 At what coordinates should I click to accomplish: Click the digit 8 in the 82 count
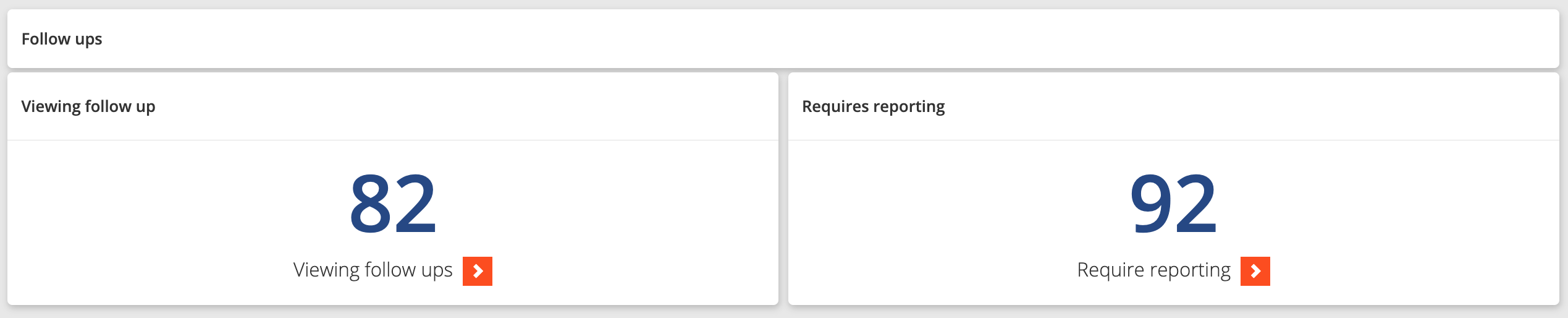371,204
